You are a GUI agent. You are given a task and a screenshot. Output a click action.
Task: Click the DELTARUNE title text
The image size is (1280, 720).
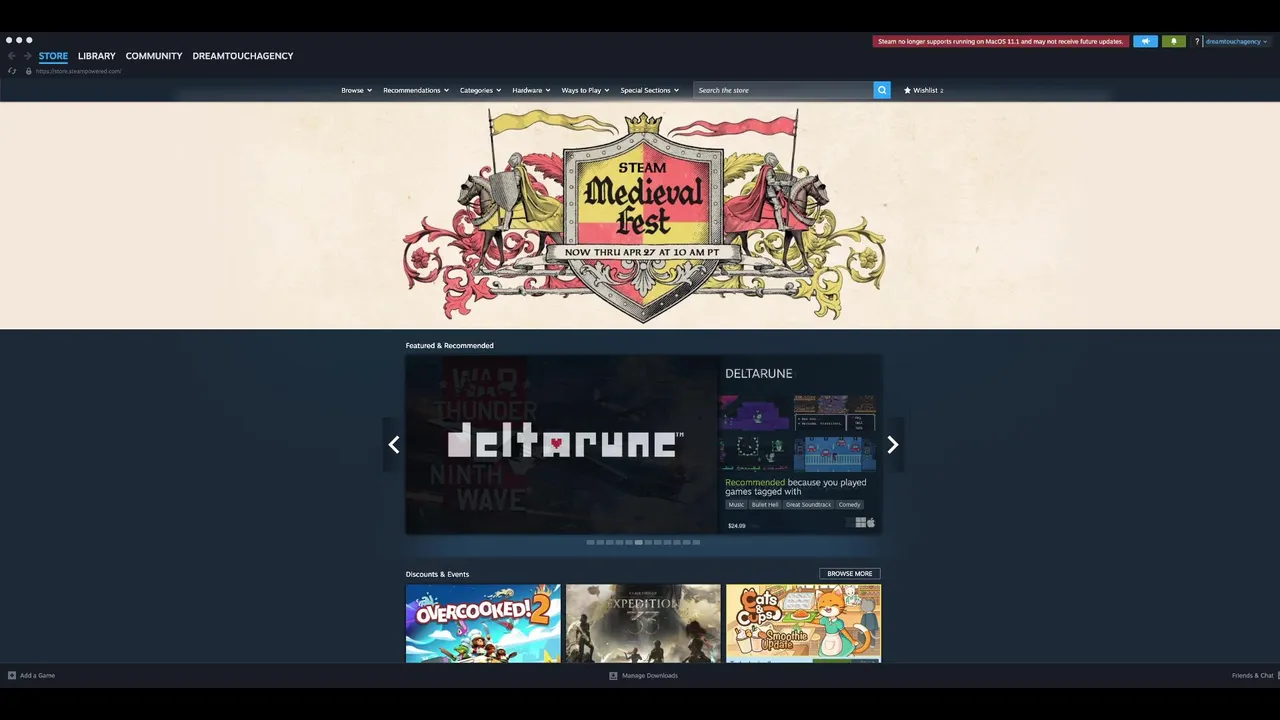(759, 373)
